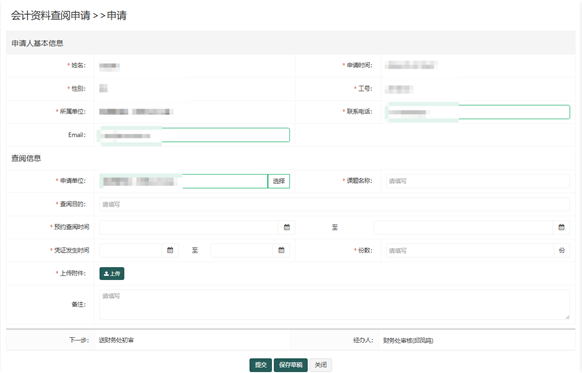
Task: Open calendar for 预约查阅时间 end date
Action: (x=561, y=227)
